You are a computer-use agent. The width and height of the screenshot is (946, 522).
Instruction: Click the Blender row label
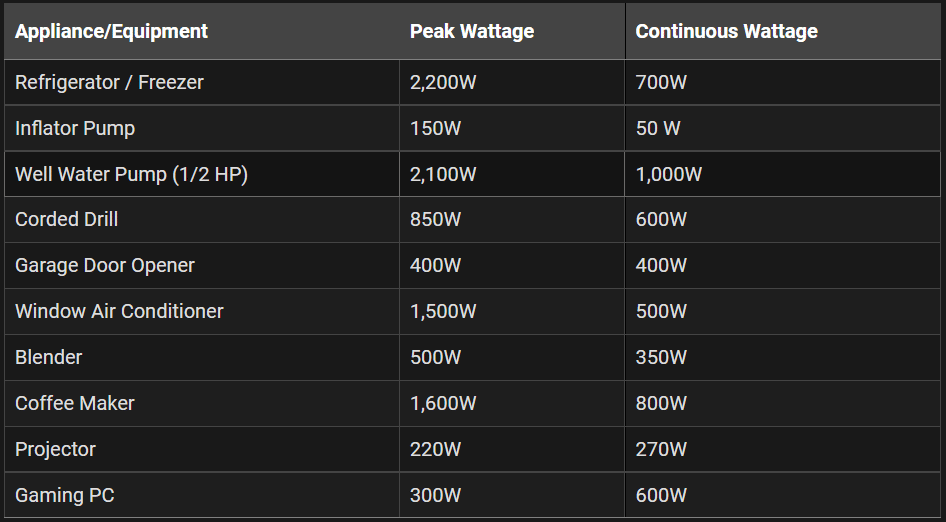pyautogui.click(x=48, y=357)
